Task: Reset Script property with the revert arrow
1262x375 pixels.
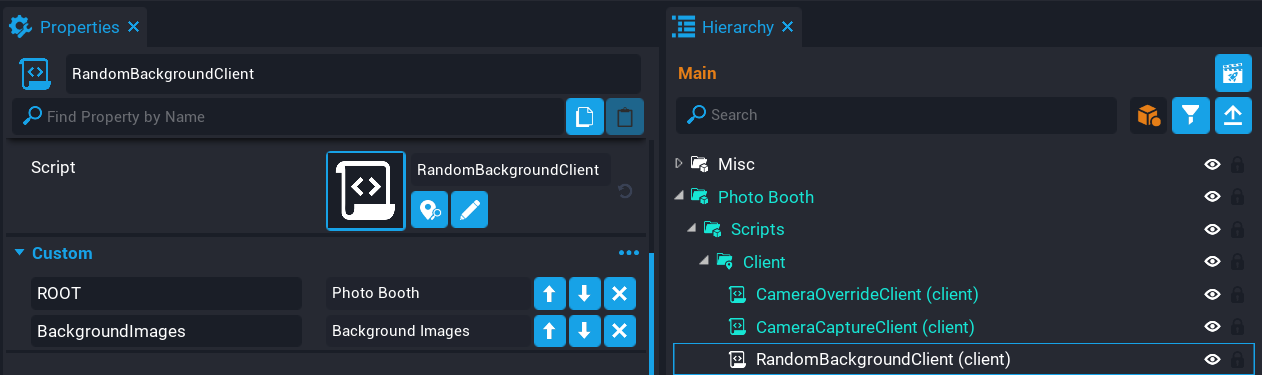Action: (x=625, y=190)
